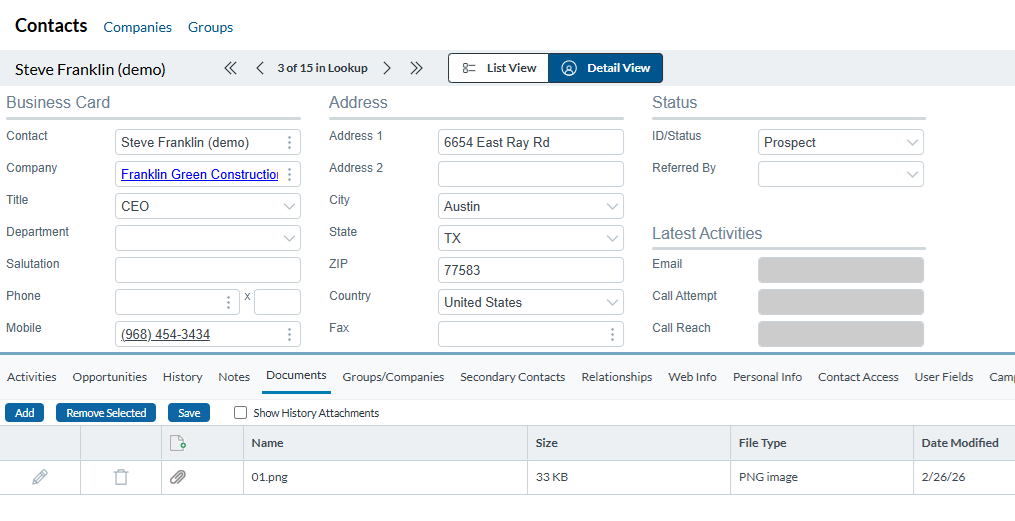The image size is (1015, 521).
Task: Open the Activities tab
Action: (x=32, y=377)
